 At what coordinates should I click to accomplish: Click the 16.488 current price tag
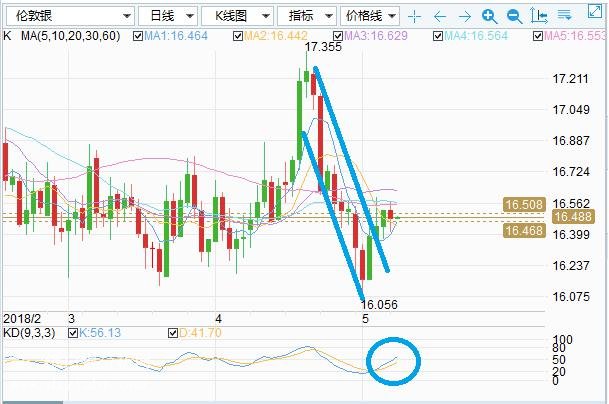pos(573,216)
